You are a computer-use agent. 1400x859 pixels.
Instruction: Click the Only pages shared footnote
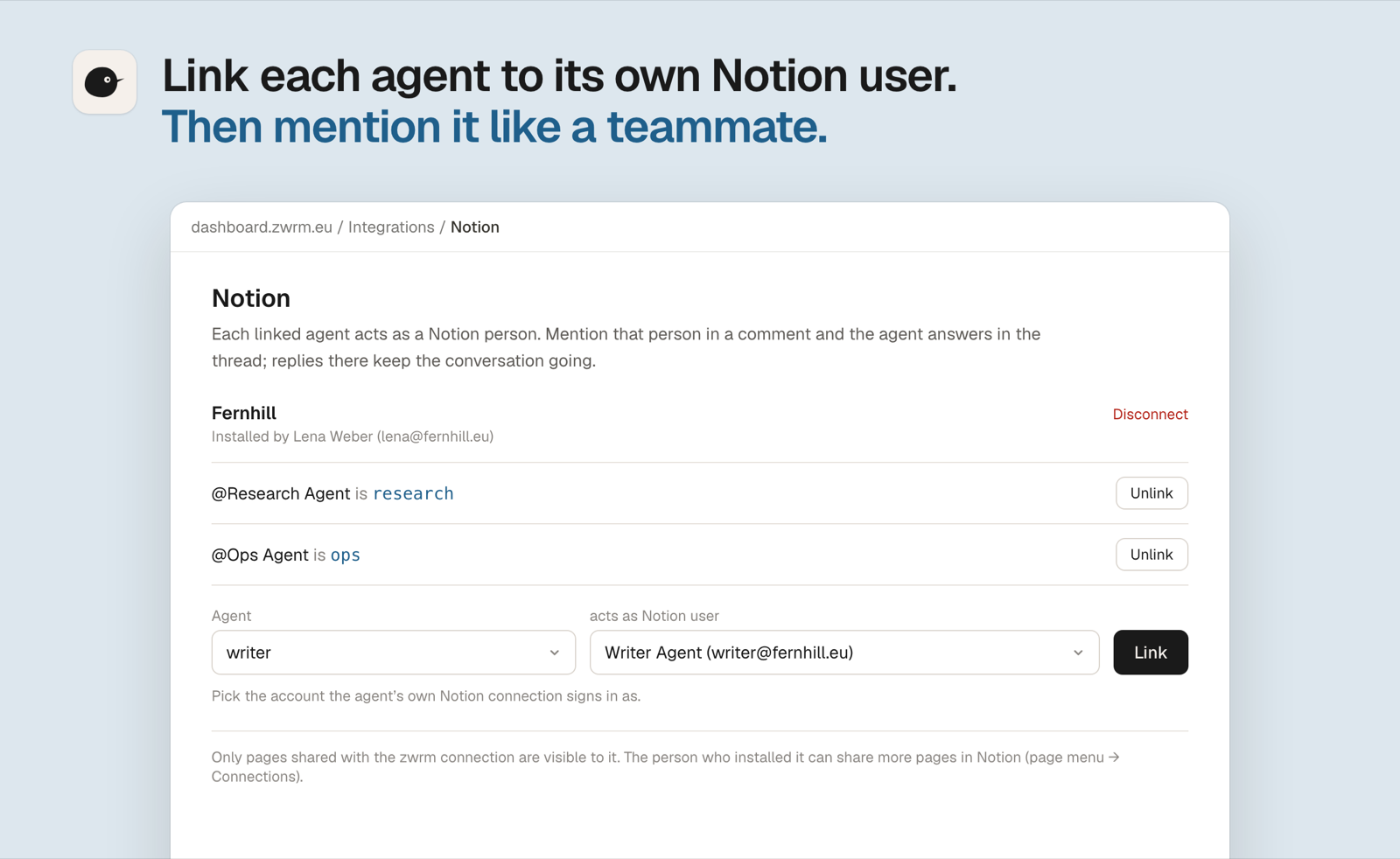[x=666, y=767]
